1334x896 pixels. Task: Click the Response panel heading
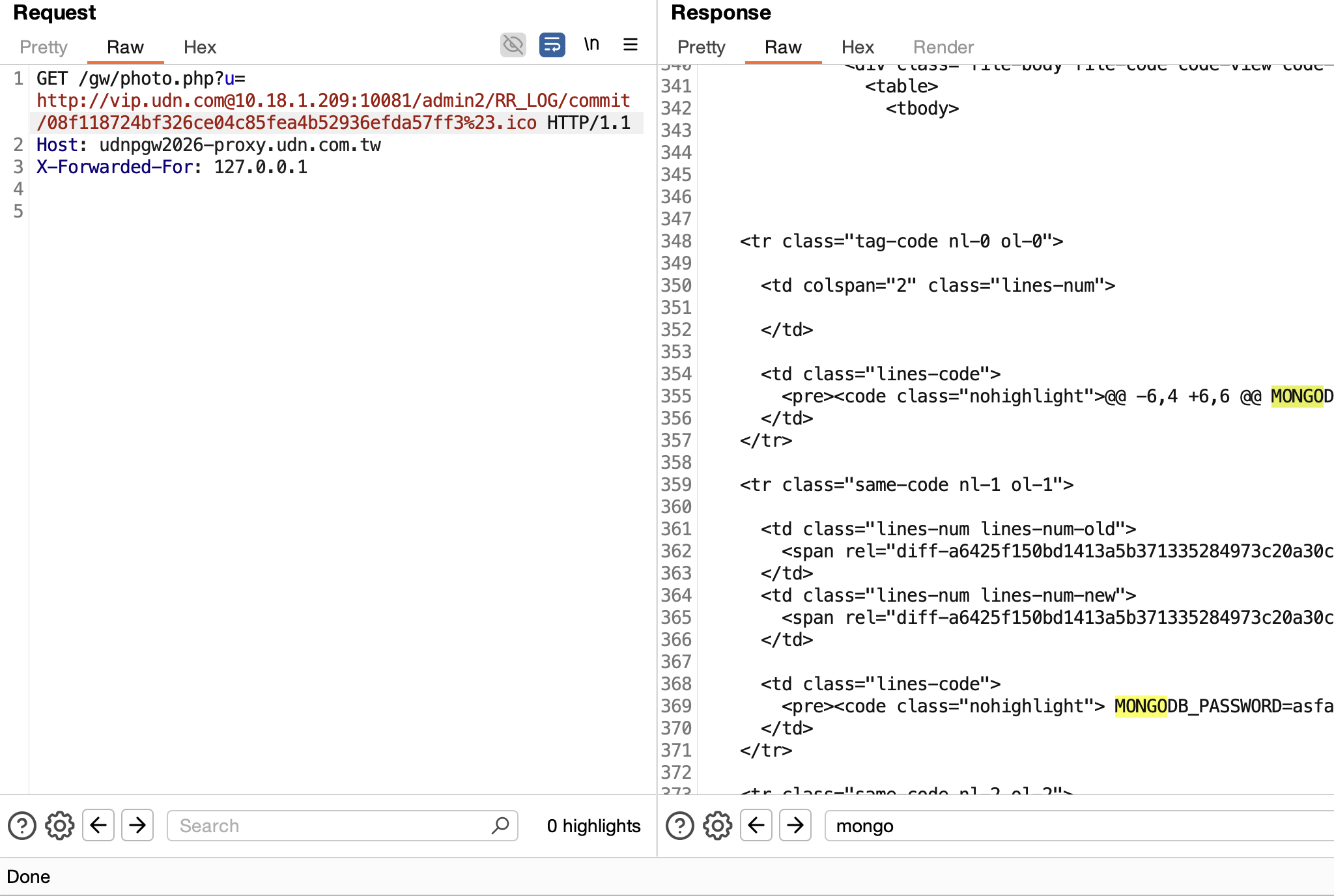[721, 12]
